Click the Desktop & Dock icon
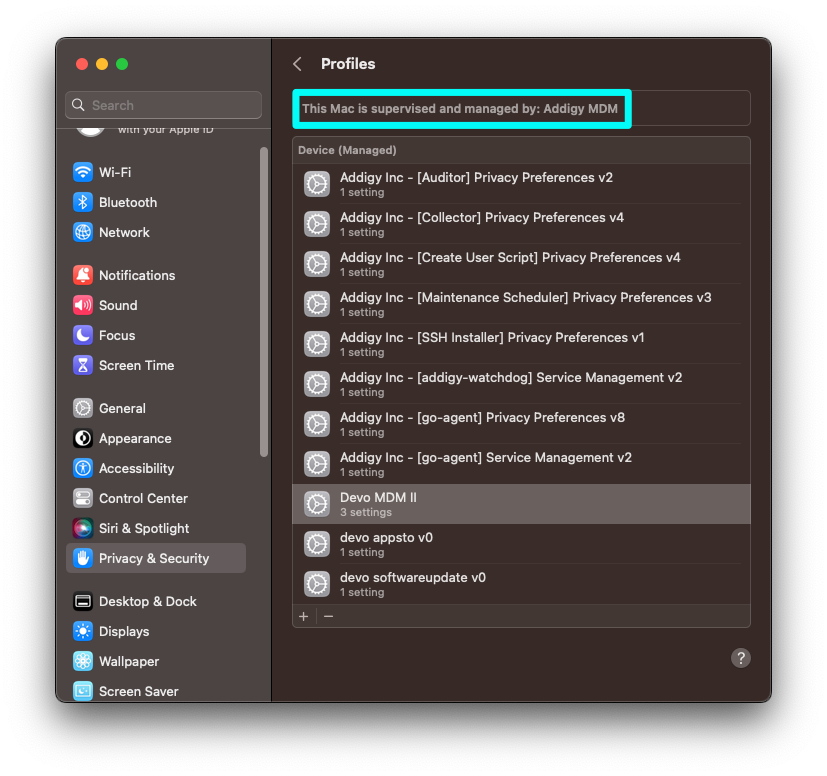Image resolution: width=827 pixels, height=776 pixels. [83, 601]
